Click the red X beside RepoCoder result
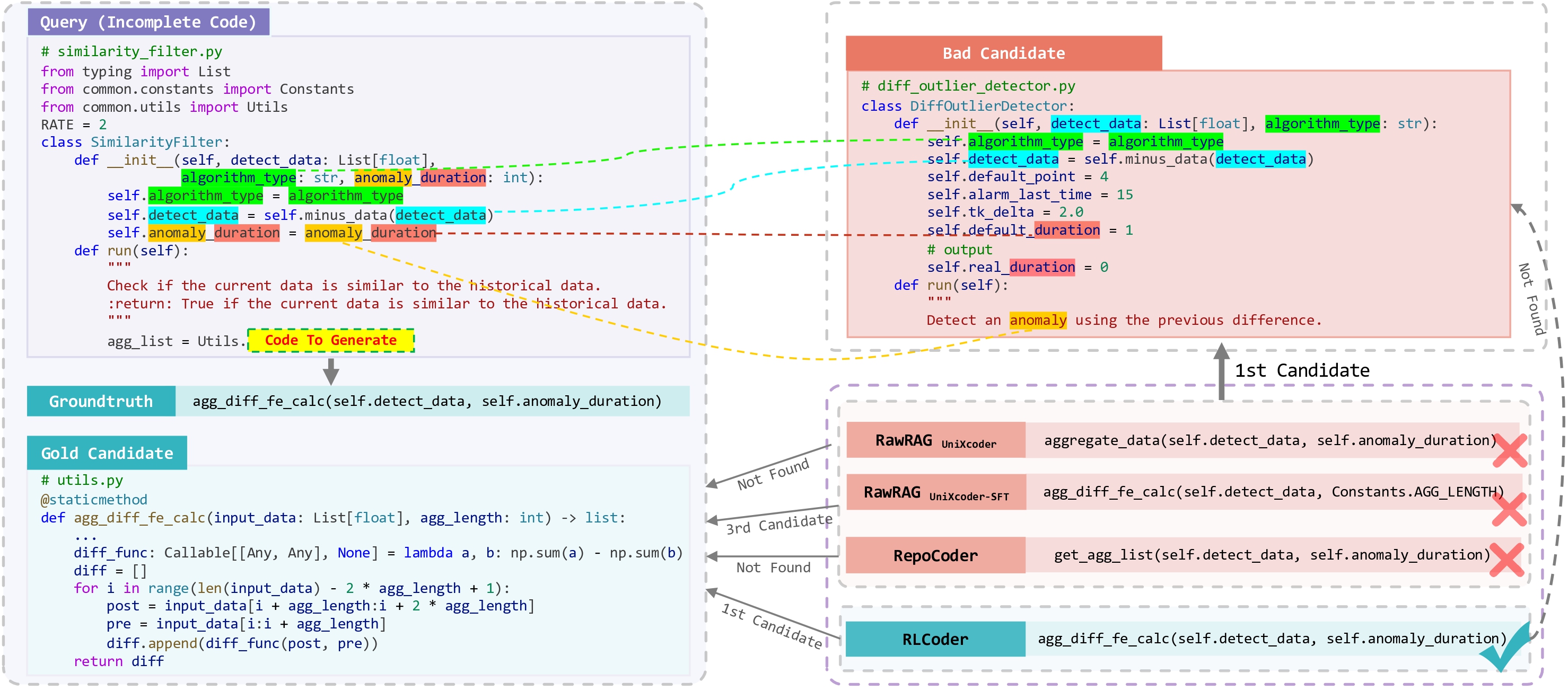Viewport: 1568px width, 691px height. tap(1506, 559)
